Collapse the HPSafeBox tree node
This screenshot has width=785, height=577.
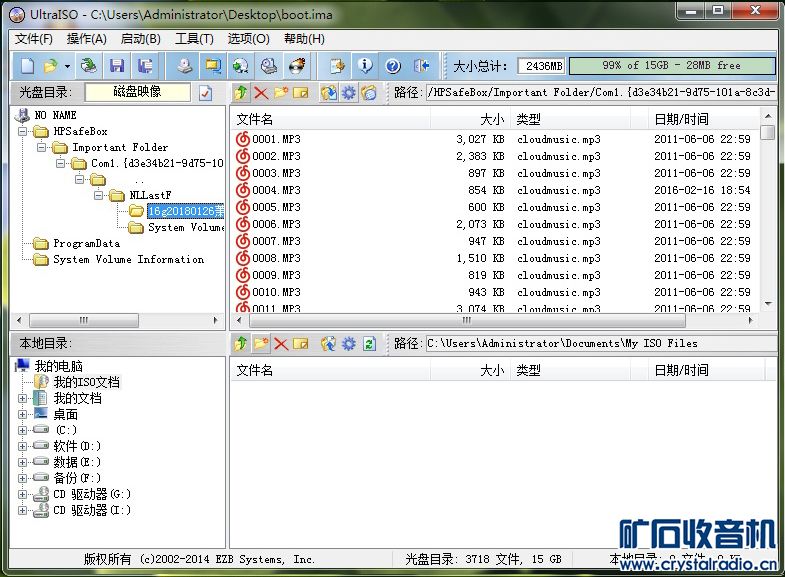point(23,132)
